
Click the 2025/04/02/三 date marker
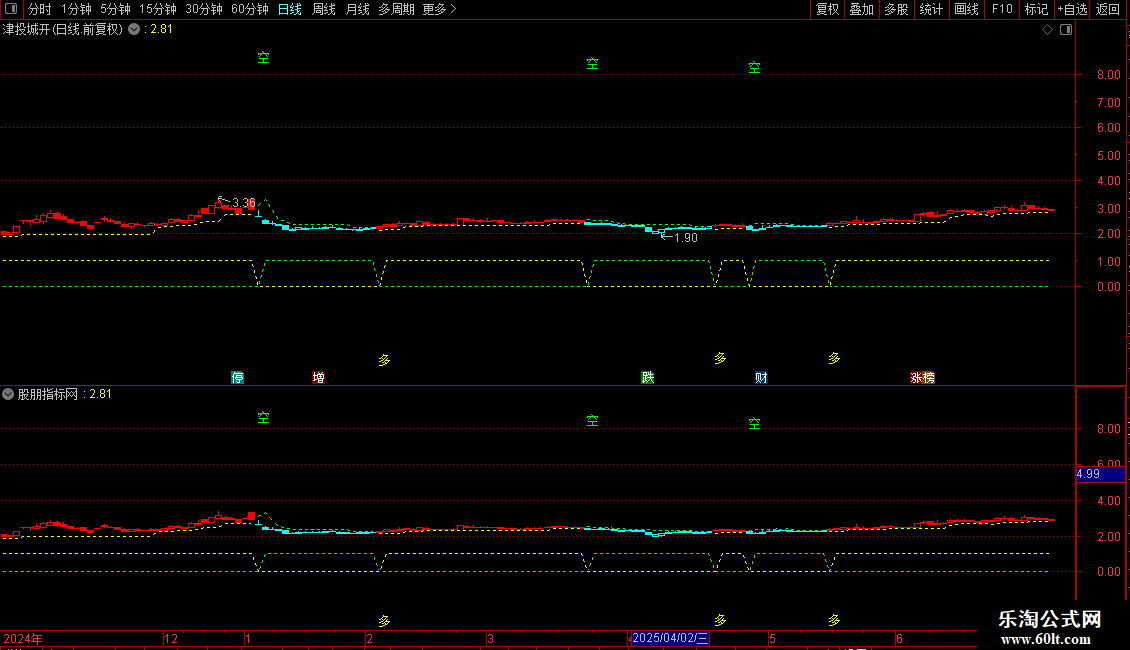[x=669, y=638]
